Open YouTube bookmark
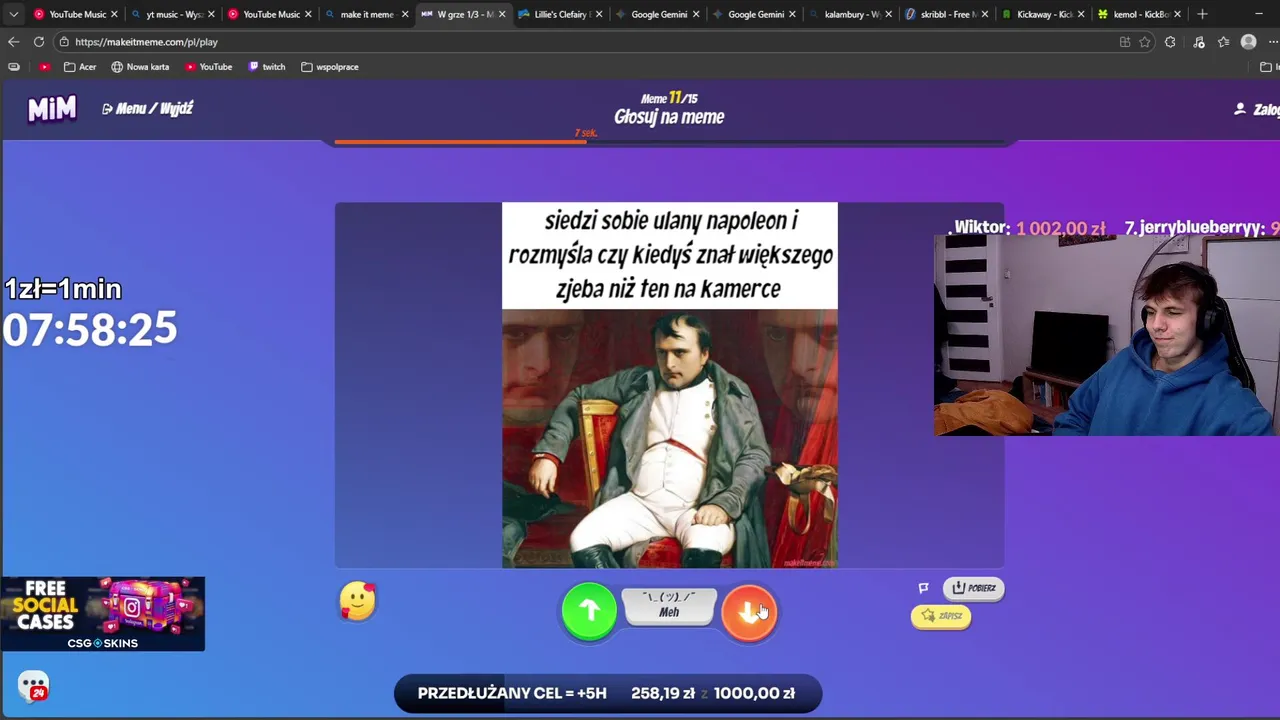 pyautogui.click(x=208, y=67)
